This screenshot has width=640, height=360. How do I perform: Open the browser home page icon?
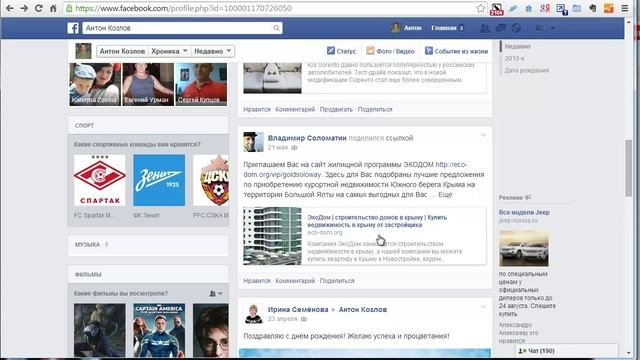tap(53, 8)
